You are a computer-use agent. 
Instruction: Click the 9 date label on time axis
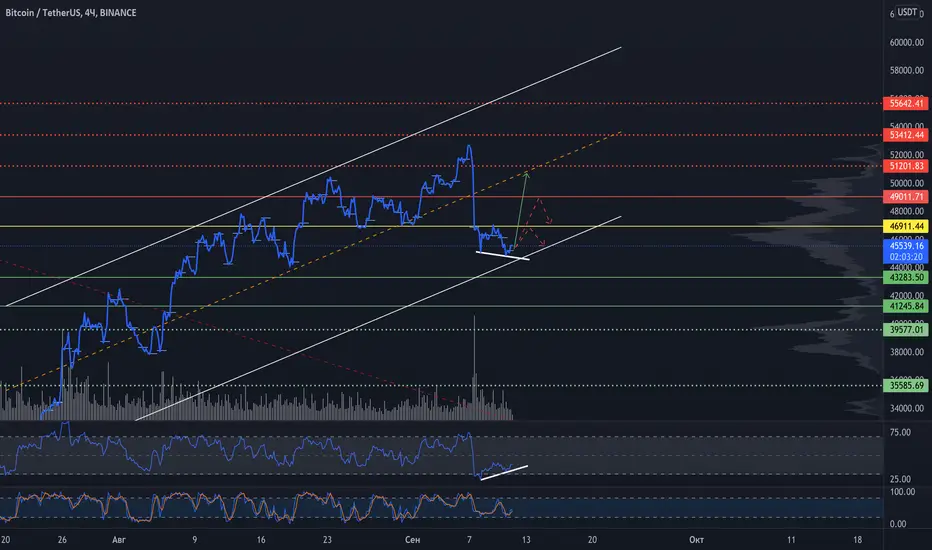[x=194, y=540]
